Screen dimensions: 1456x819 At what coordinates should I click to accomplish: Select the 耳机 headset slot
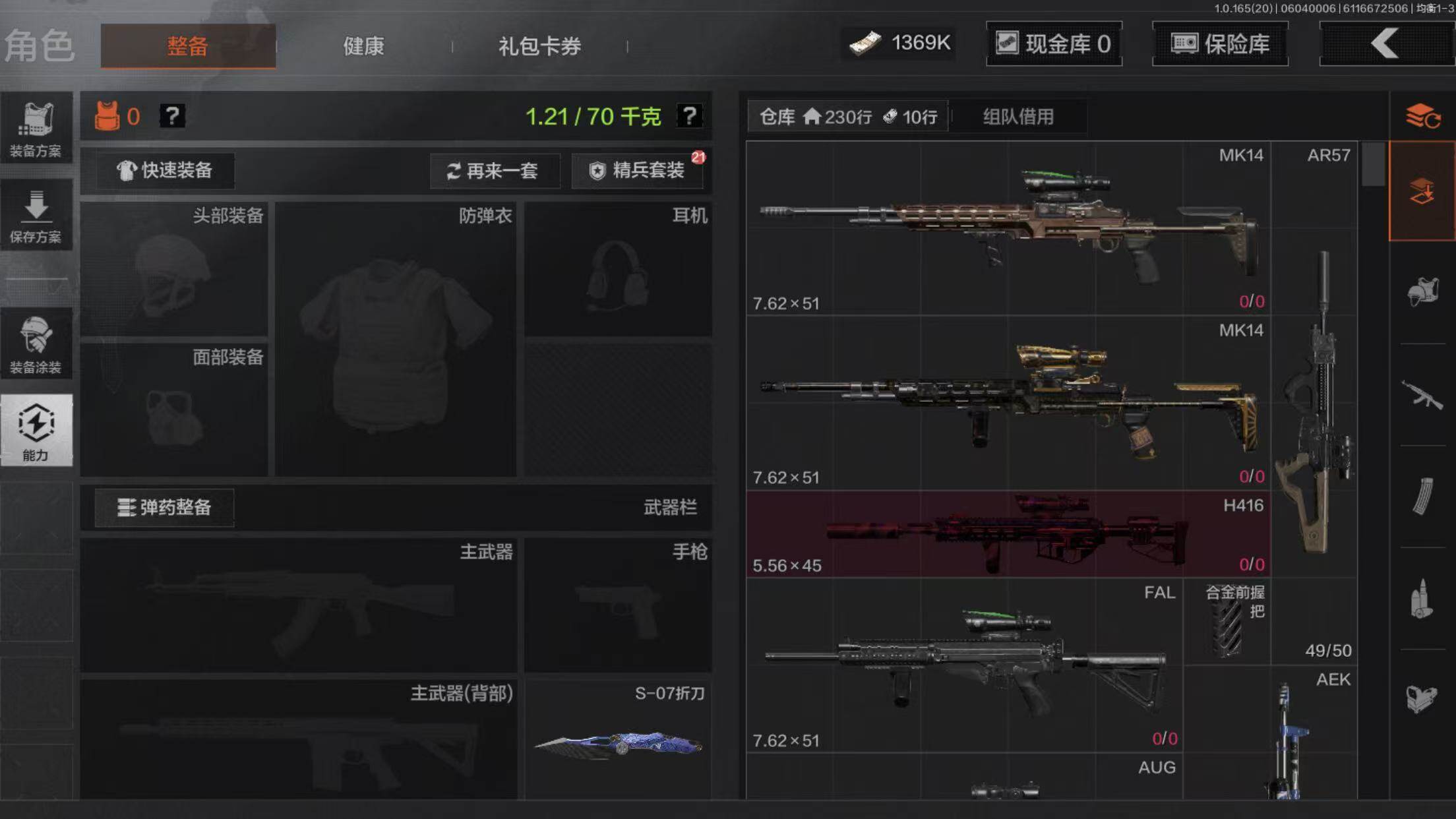click(618, 269)
